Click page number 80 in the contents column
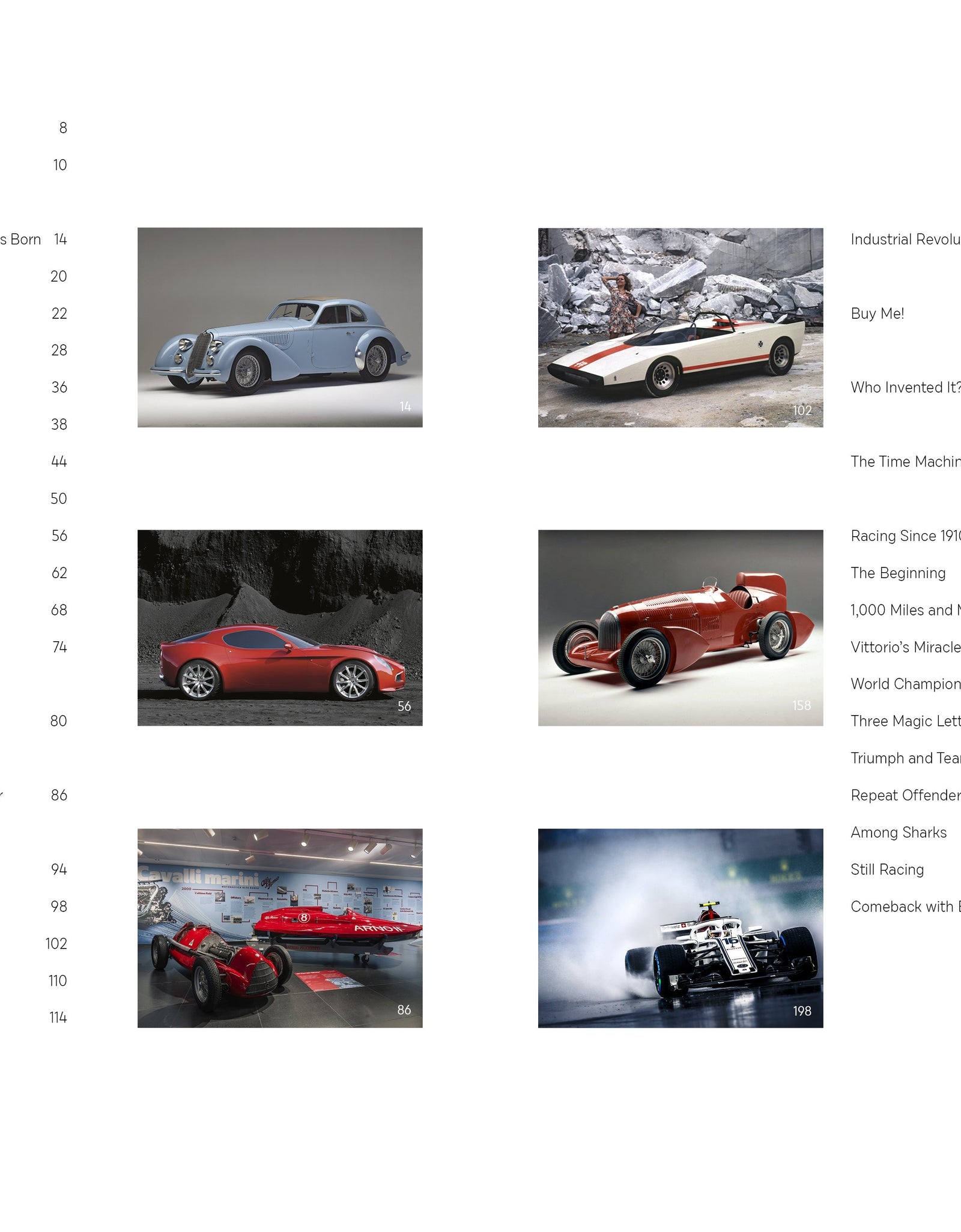Viewport: 961px width, 1232px height. pos(59,721)
